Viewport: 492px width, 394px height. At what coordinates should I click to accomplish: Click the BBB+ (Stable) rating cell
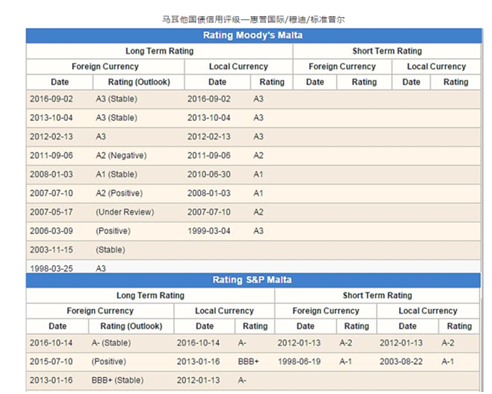[x=118, y=380]
